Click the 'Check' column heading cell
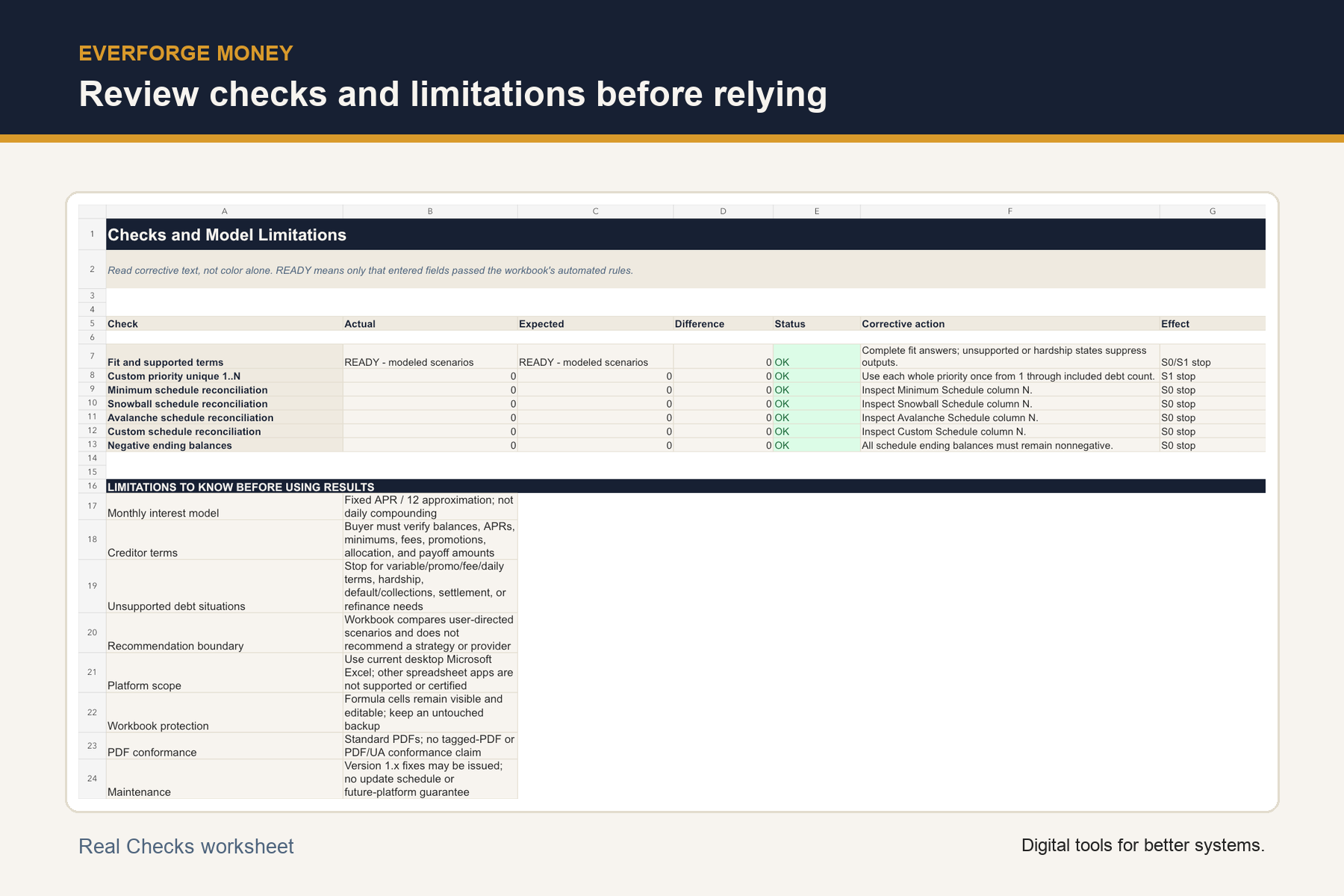 224,323
